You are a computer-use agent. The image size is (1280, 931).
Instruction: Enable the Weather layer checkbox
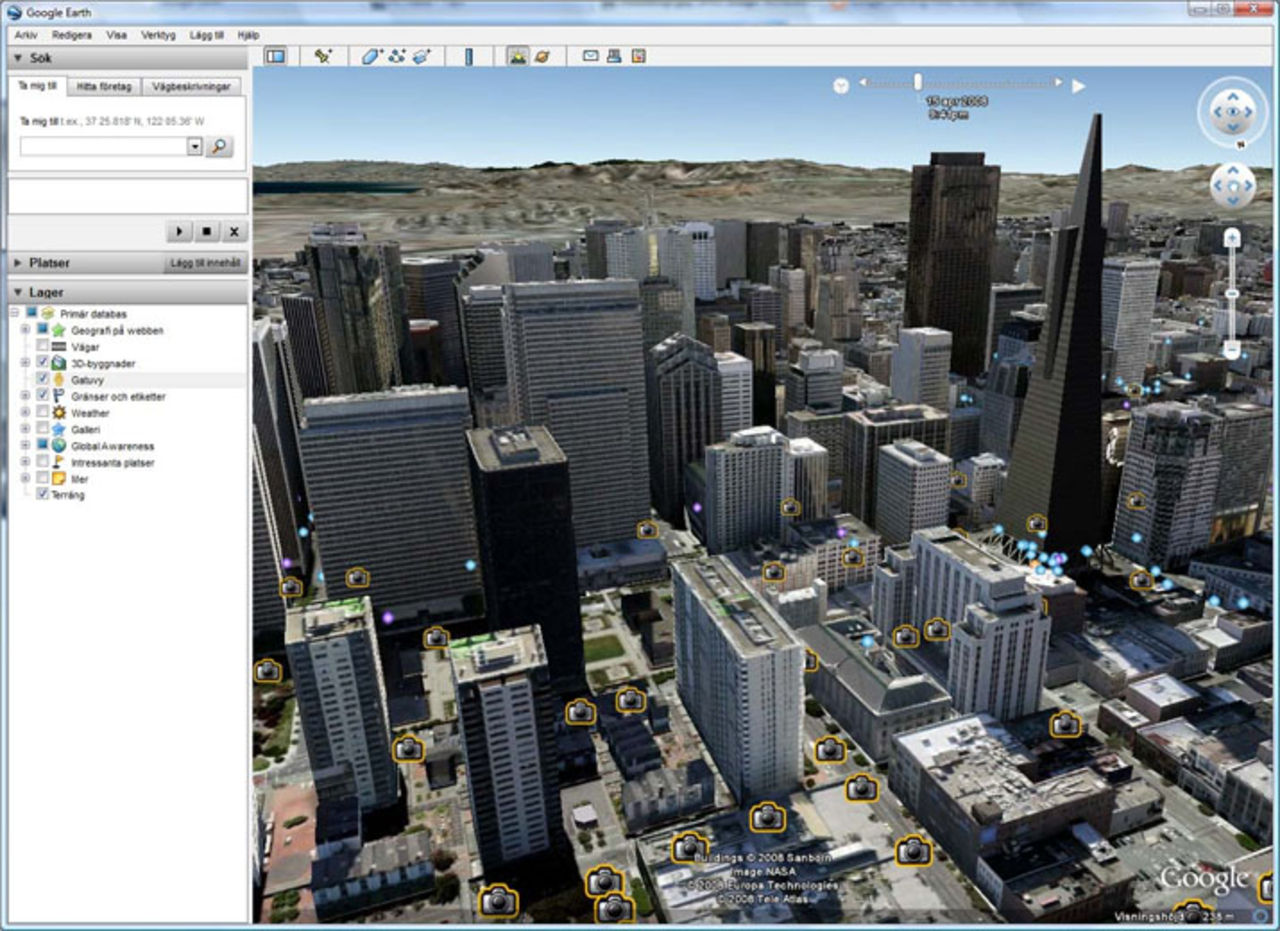tap(42, 412)
